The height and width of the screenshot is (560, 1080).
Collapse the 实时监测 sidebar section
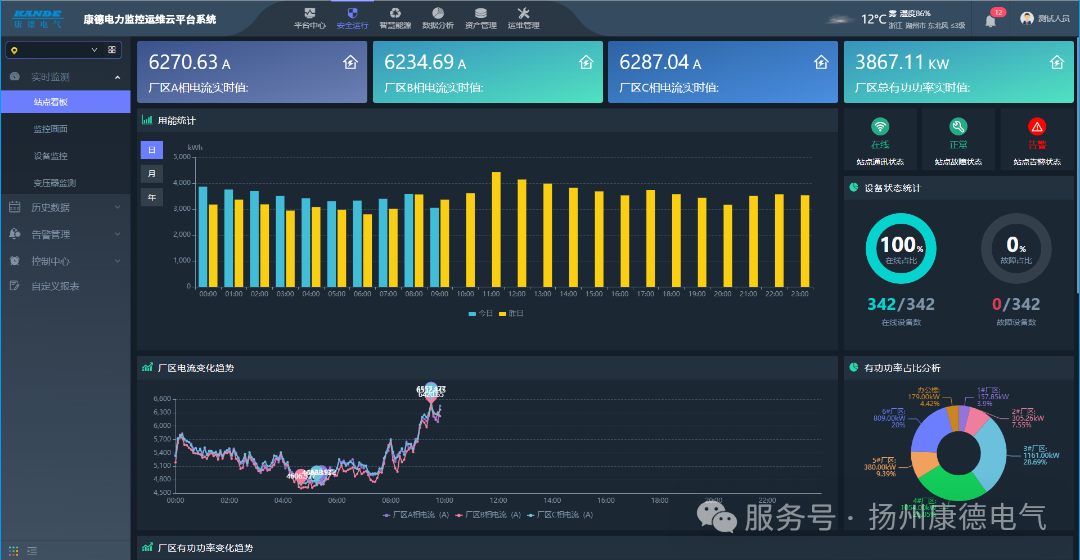117,77
